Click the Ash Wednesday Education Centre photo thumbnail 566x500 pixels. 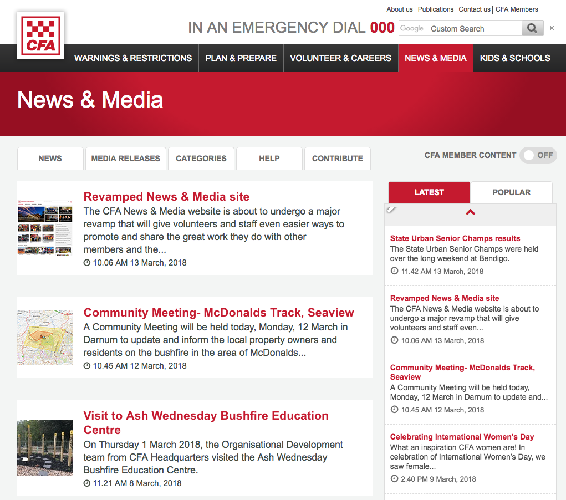pos(45,448)
